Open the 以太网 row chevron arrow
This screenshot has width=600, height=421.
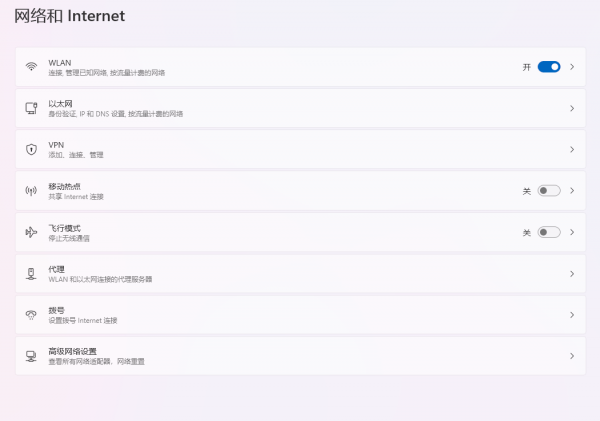click(572, 108)
